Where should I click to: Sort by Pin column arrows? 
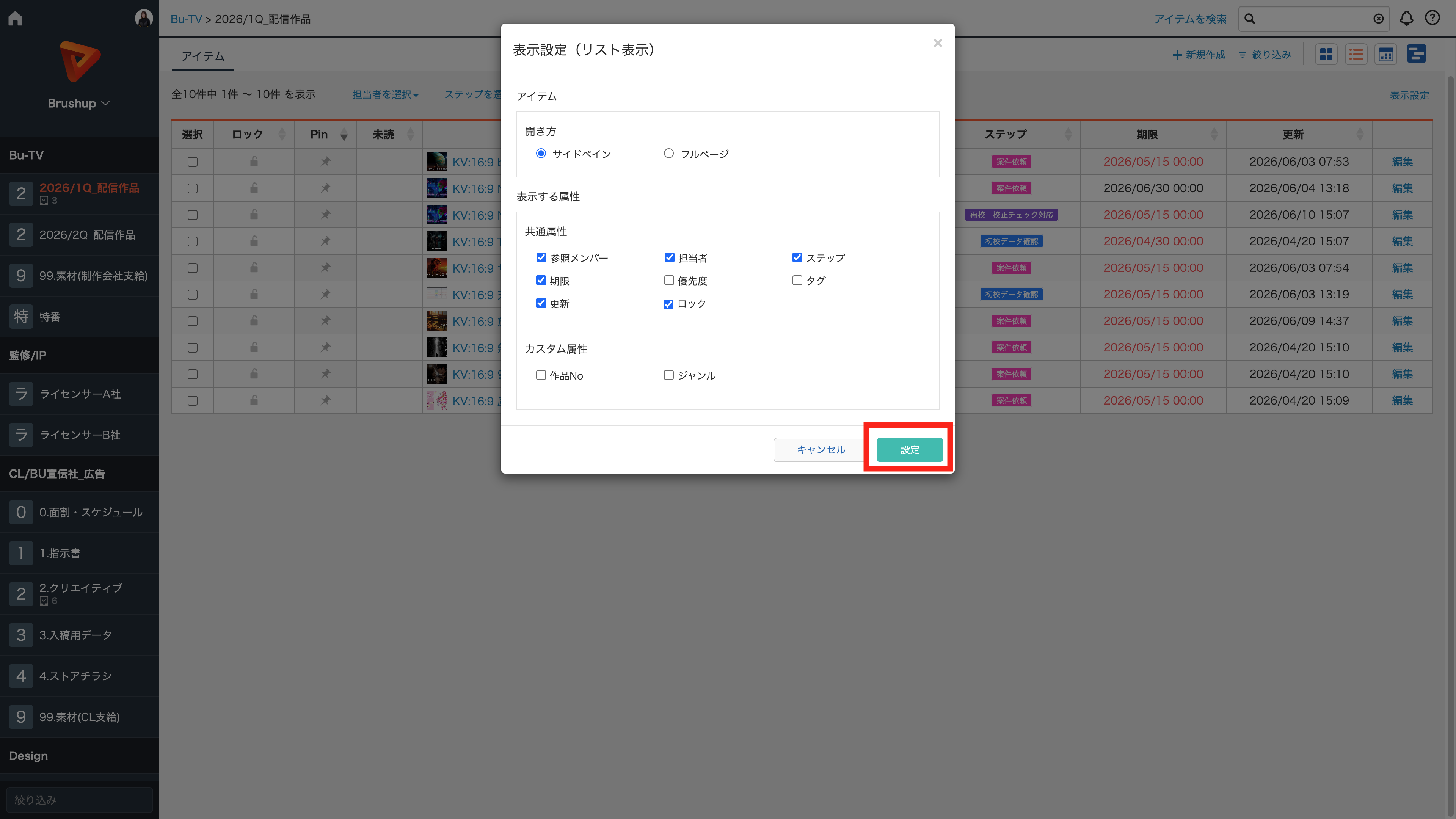(x=344, y=135)
